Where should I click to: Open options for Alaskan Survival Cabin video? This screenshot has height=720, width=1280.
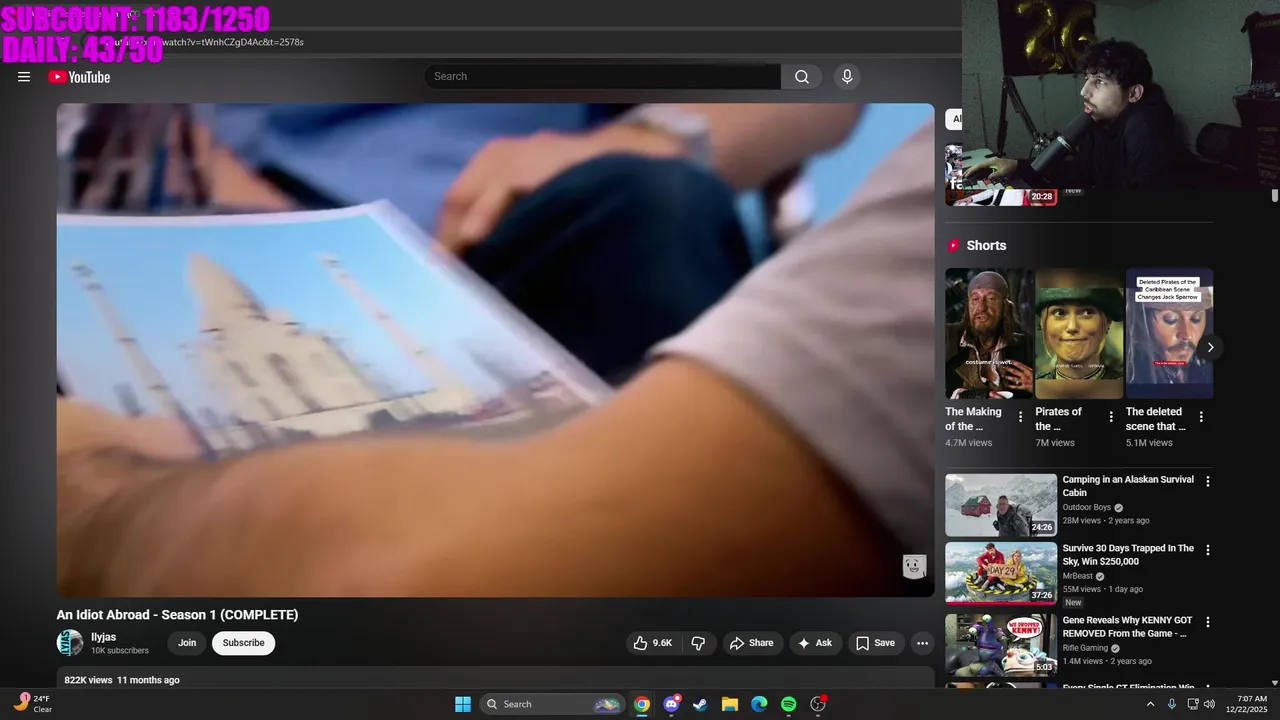tap(1207, 482)
